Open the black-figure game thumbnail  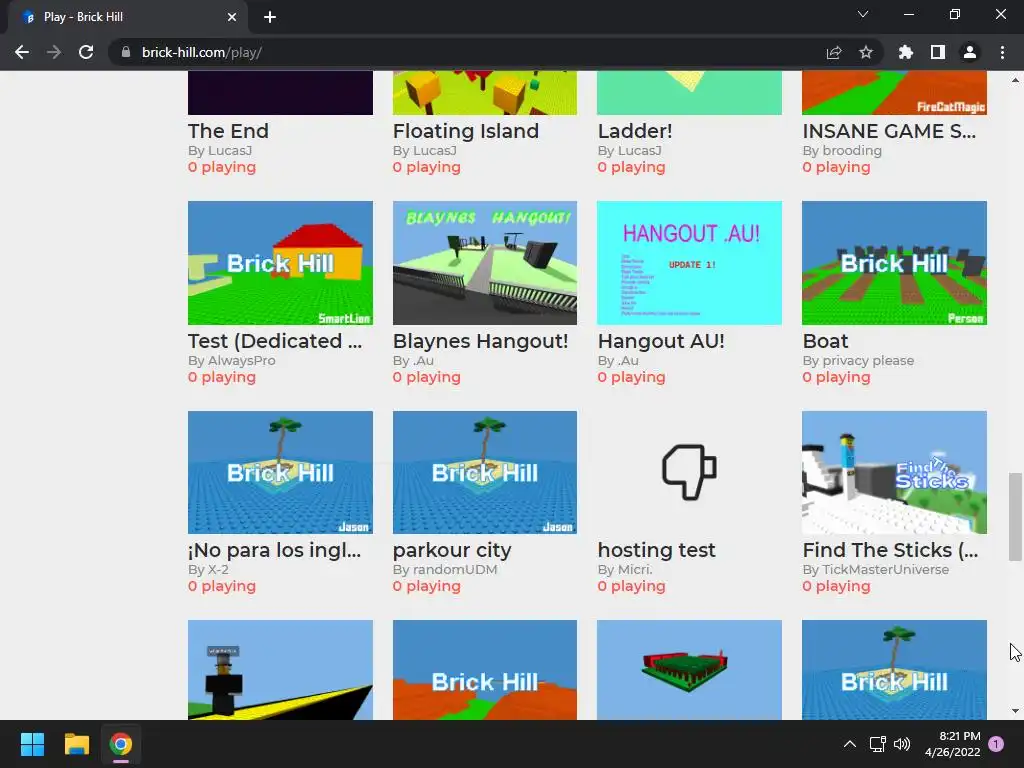click(280, 670)
